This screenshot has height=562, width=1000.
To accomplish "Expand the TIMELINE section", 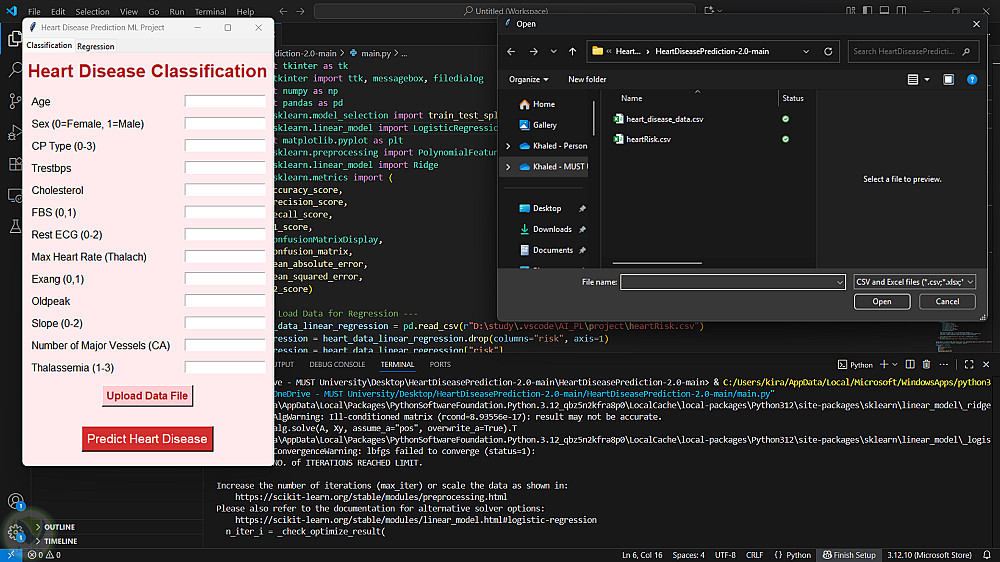I will (59, 541).
